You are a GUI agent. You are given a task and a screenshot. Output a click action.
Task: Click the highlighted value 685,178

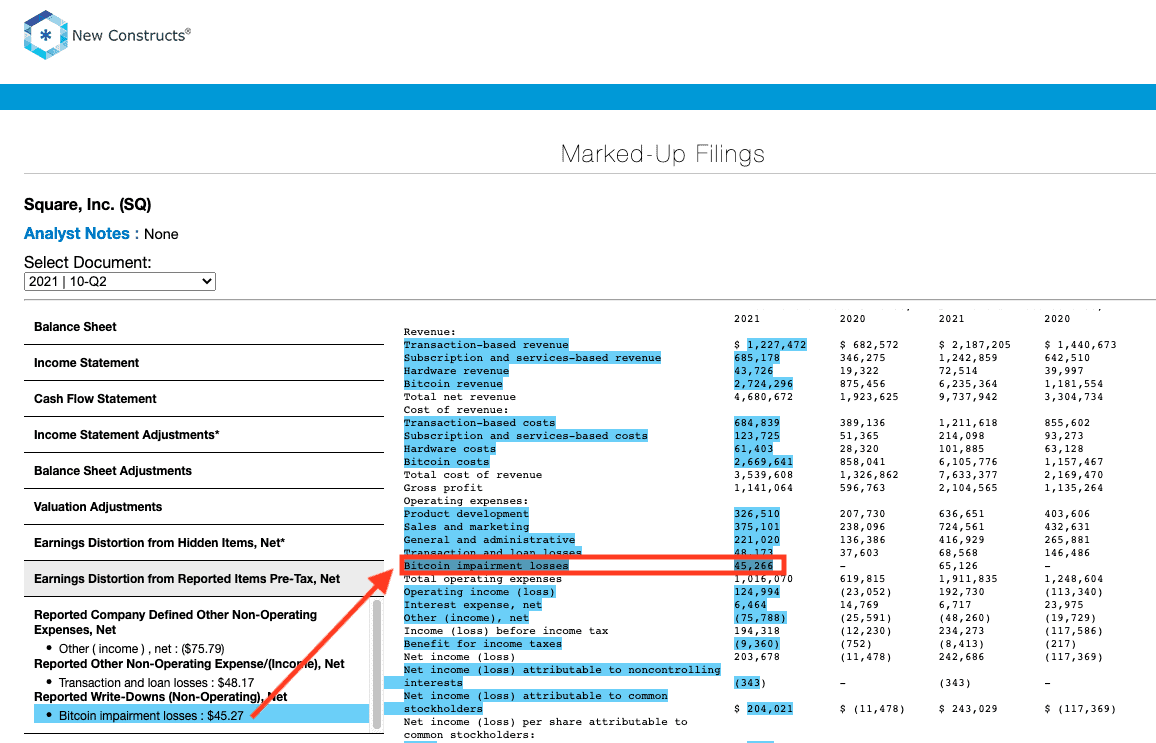756,358
